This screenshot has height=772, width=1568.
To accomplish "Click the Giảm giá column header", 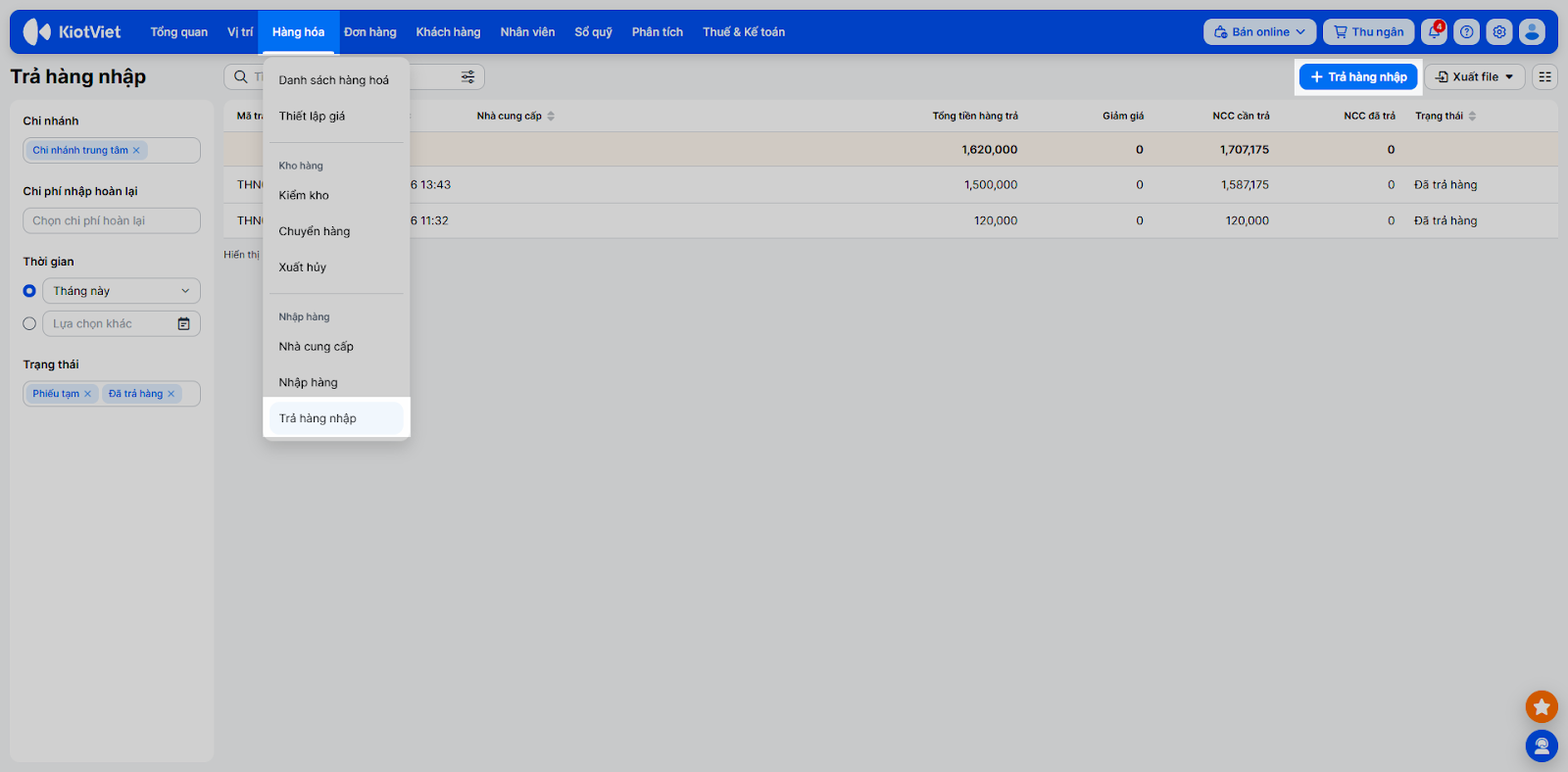I will pyautogui.click(x=1123, y=116).
